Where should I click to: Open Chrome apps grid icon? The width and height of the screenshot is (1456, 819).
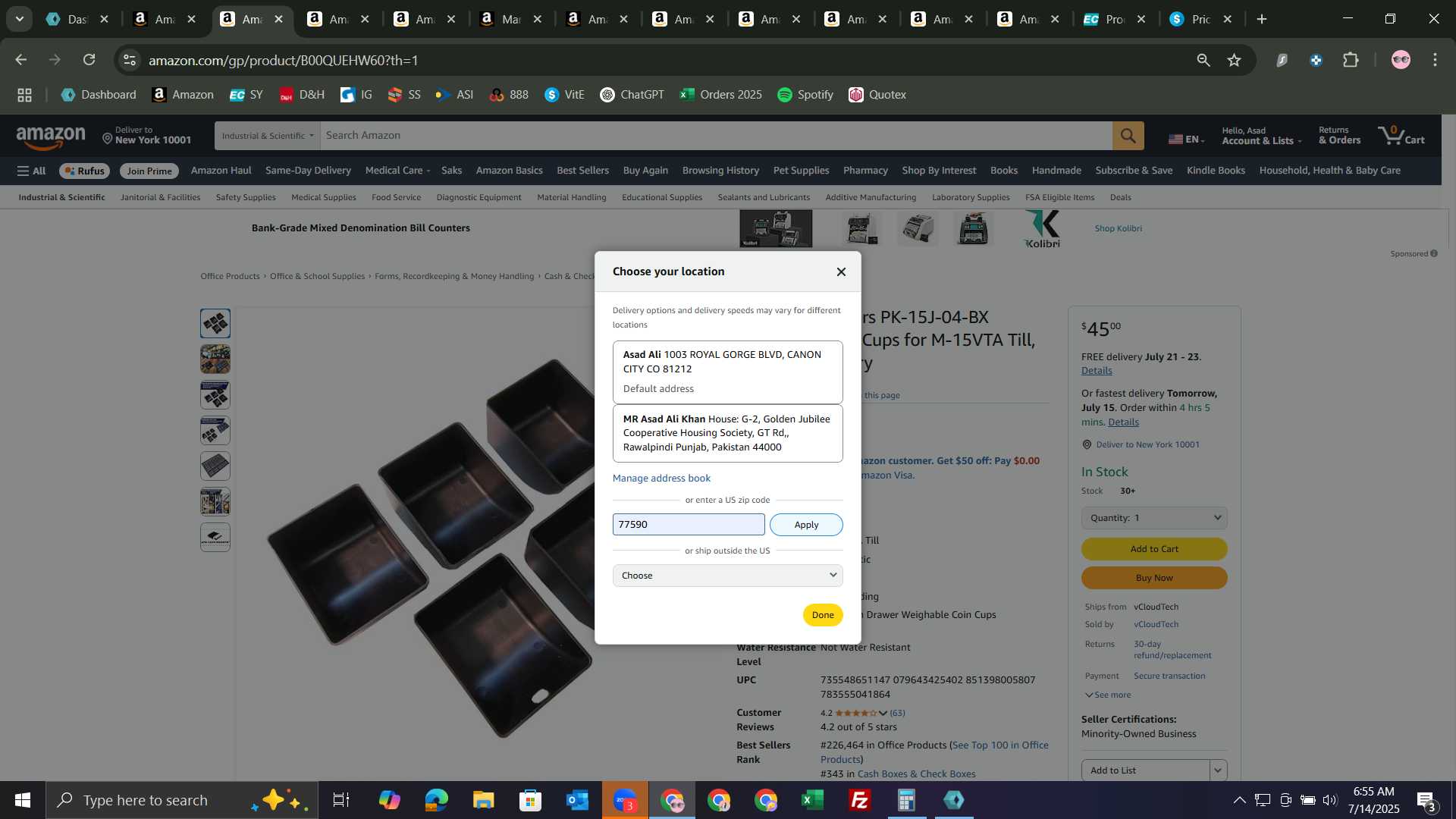[x=24, y=95]
